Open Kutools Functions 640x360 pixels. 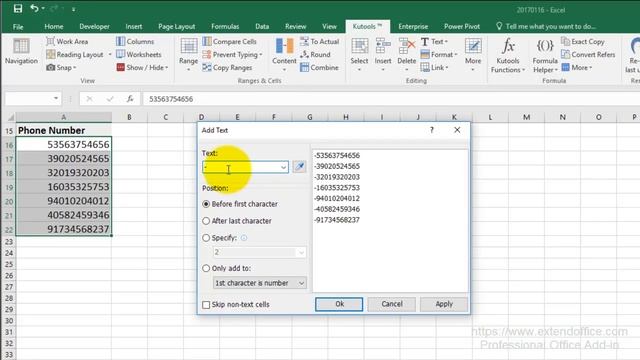508,56
